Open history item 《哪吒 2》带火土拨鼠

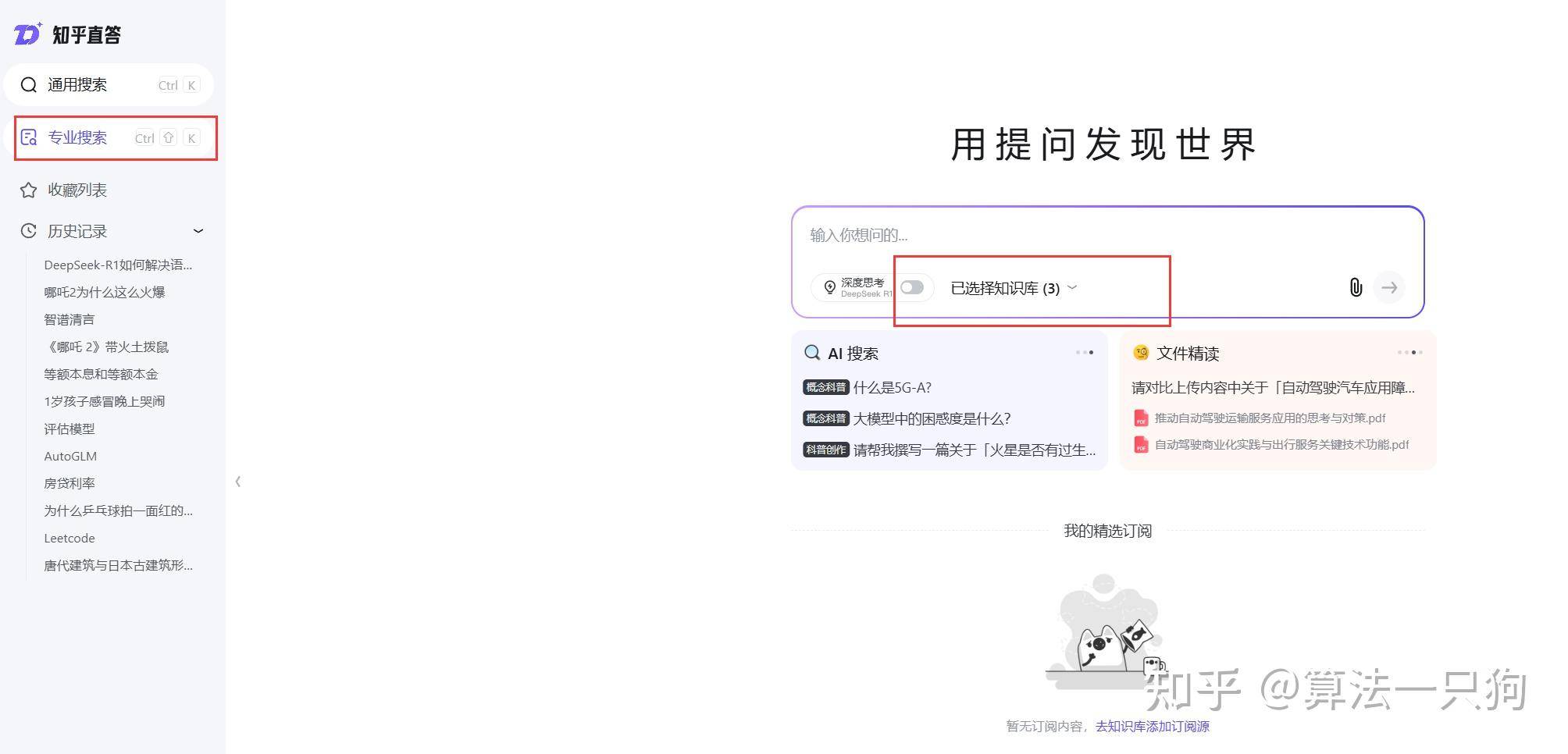coord(106,347)
